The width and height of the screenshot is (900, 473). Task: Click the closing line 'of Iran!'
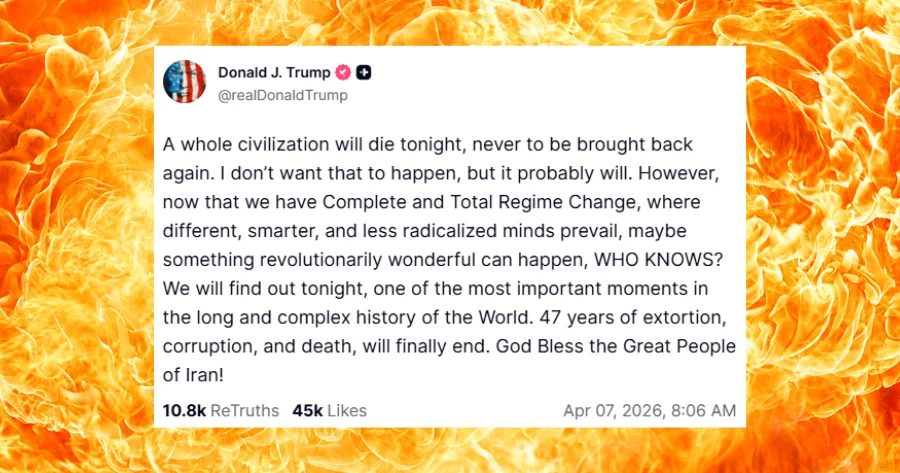(x=195, y=374)
